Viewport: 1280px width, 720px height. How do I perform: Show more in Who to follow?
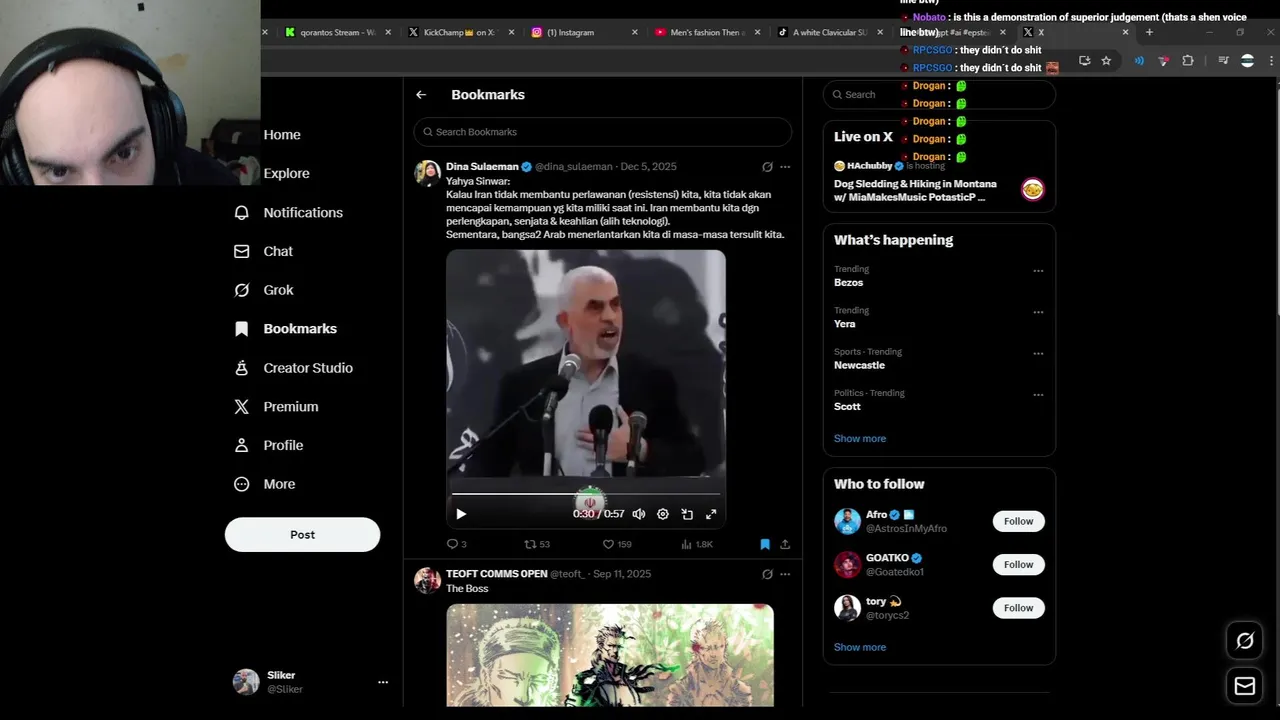tap(860, 647)
